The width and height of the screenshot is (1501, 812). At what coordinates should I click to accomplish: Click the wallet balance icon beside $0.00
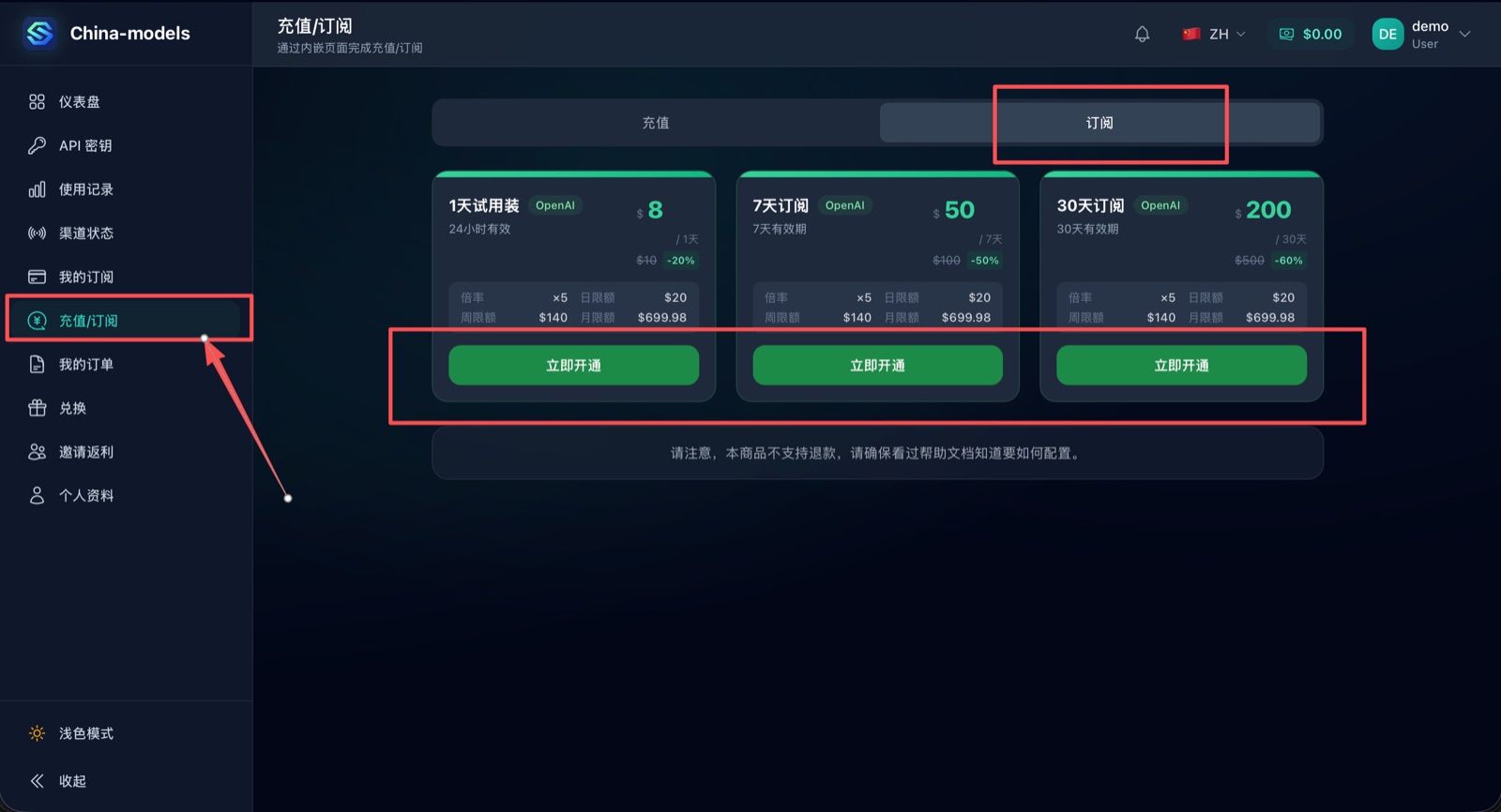(x=1286, y=34)
